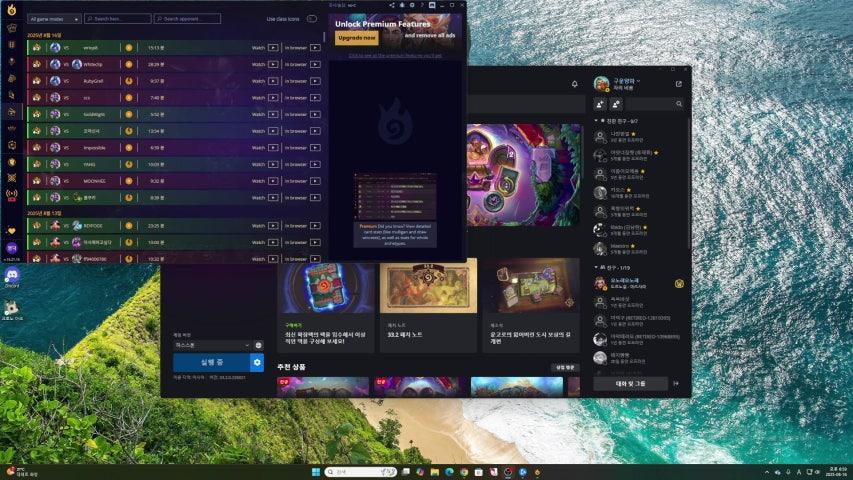This screenshot has width=853, height=480.
Task: Collapse the favorite friends group
Action: (x=596, y=121)
